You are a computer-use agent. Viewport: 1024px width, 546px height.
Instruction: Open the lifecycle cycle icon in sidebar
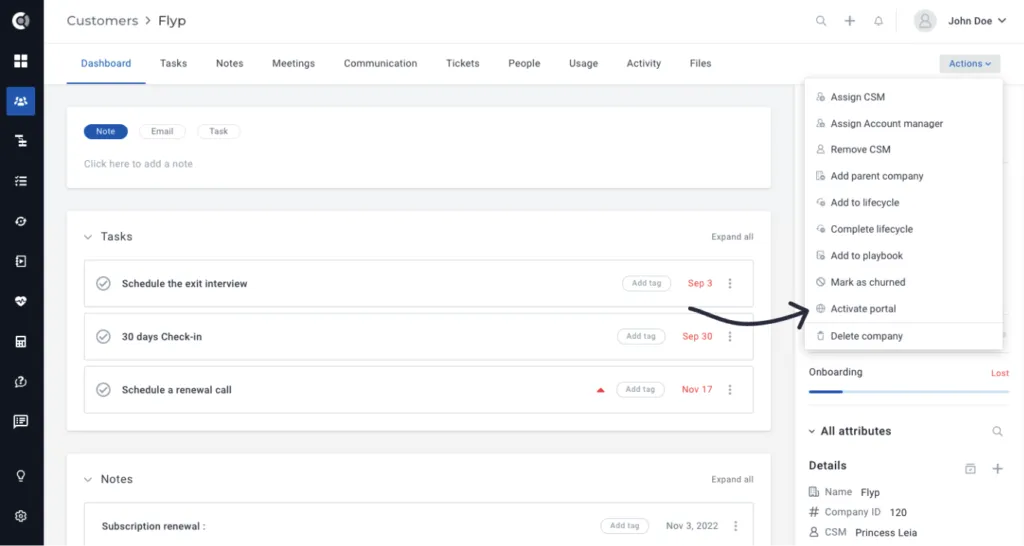tap(21, 221)
